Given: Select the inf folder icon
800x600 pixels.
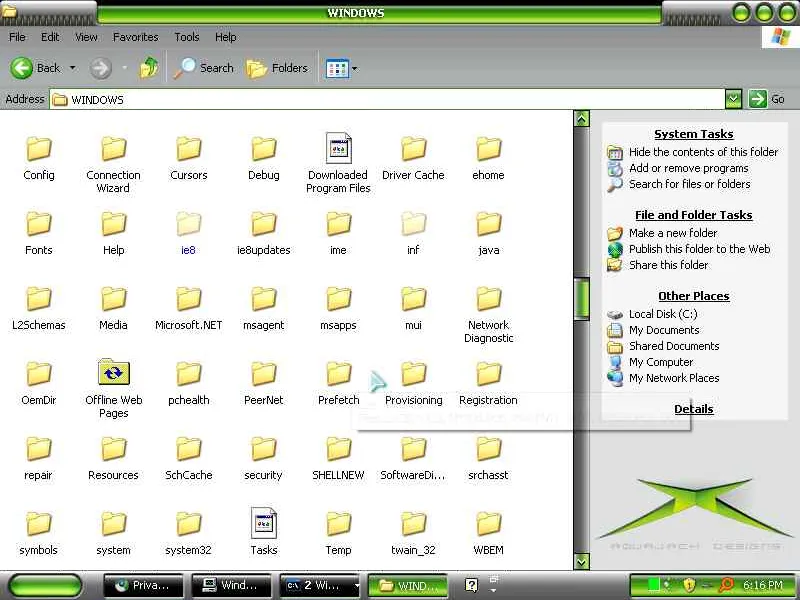Looking at the screenshot, I should [413, 224].
